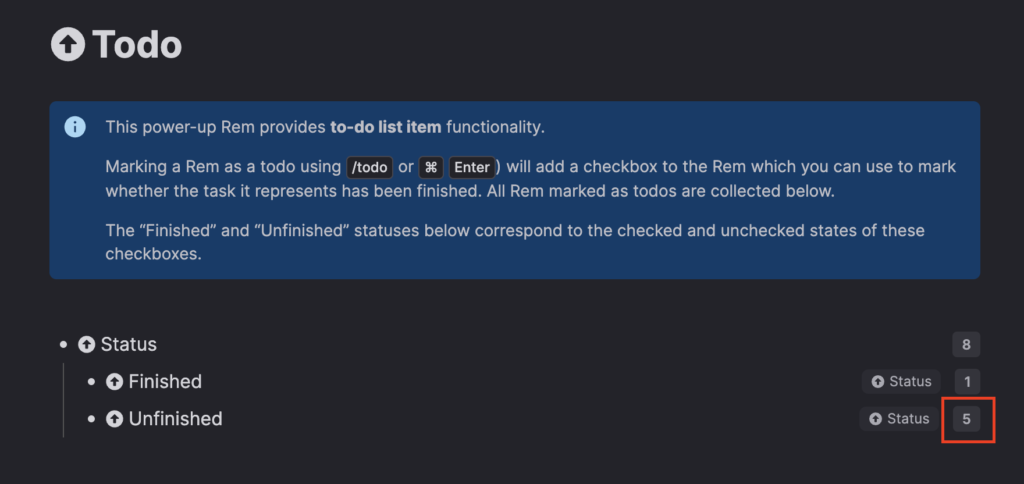1024x484 pixels.
Task: Click the Todo page title text
Action: pyautogui.click(x=137, y=45)
